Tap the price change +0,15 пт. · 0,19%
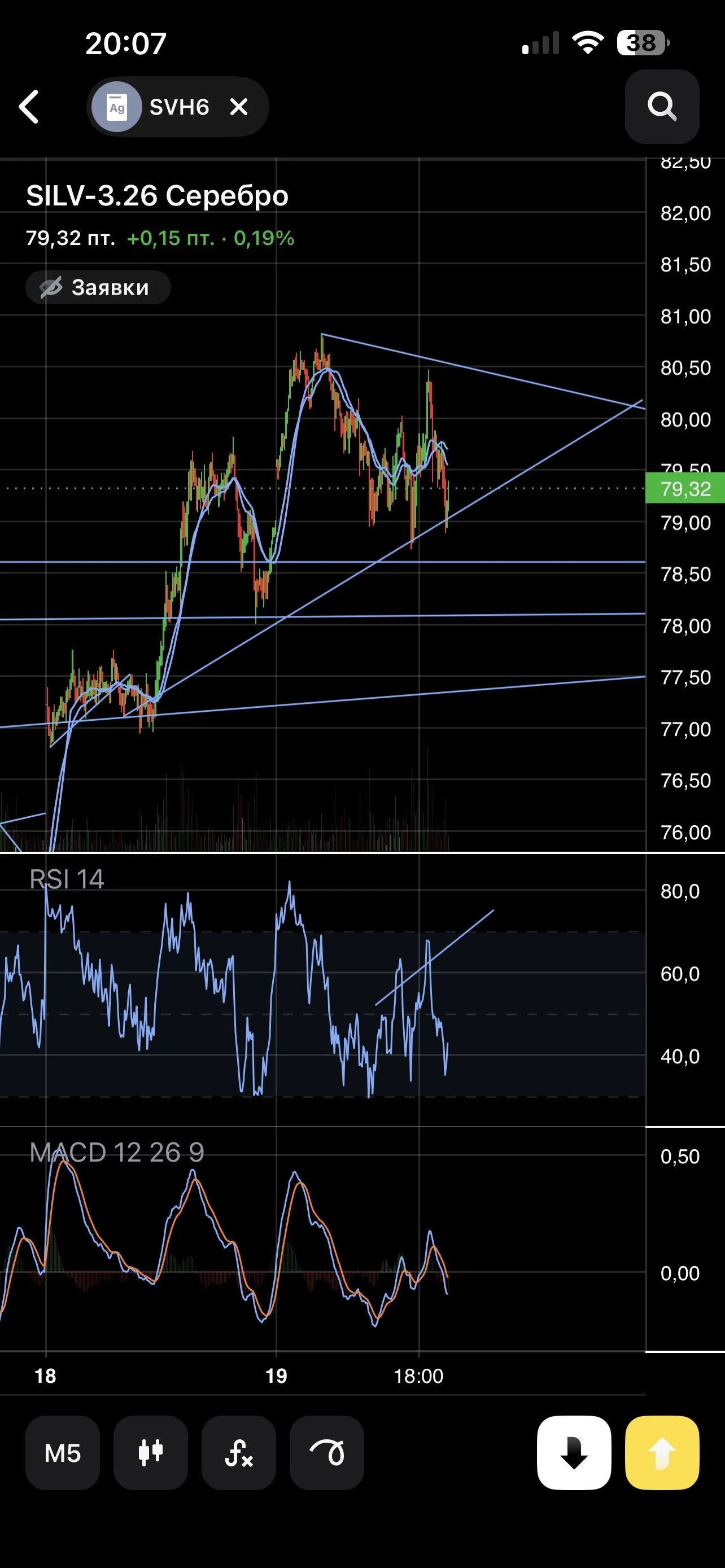The width and height of the screenshot is (725, 1568). pyautogui.click(x=211, y=238)
